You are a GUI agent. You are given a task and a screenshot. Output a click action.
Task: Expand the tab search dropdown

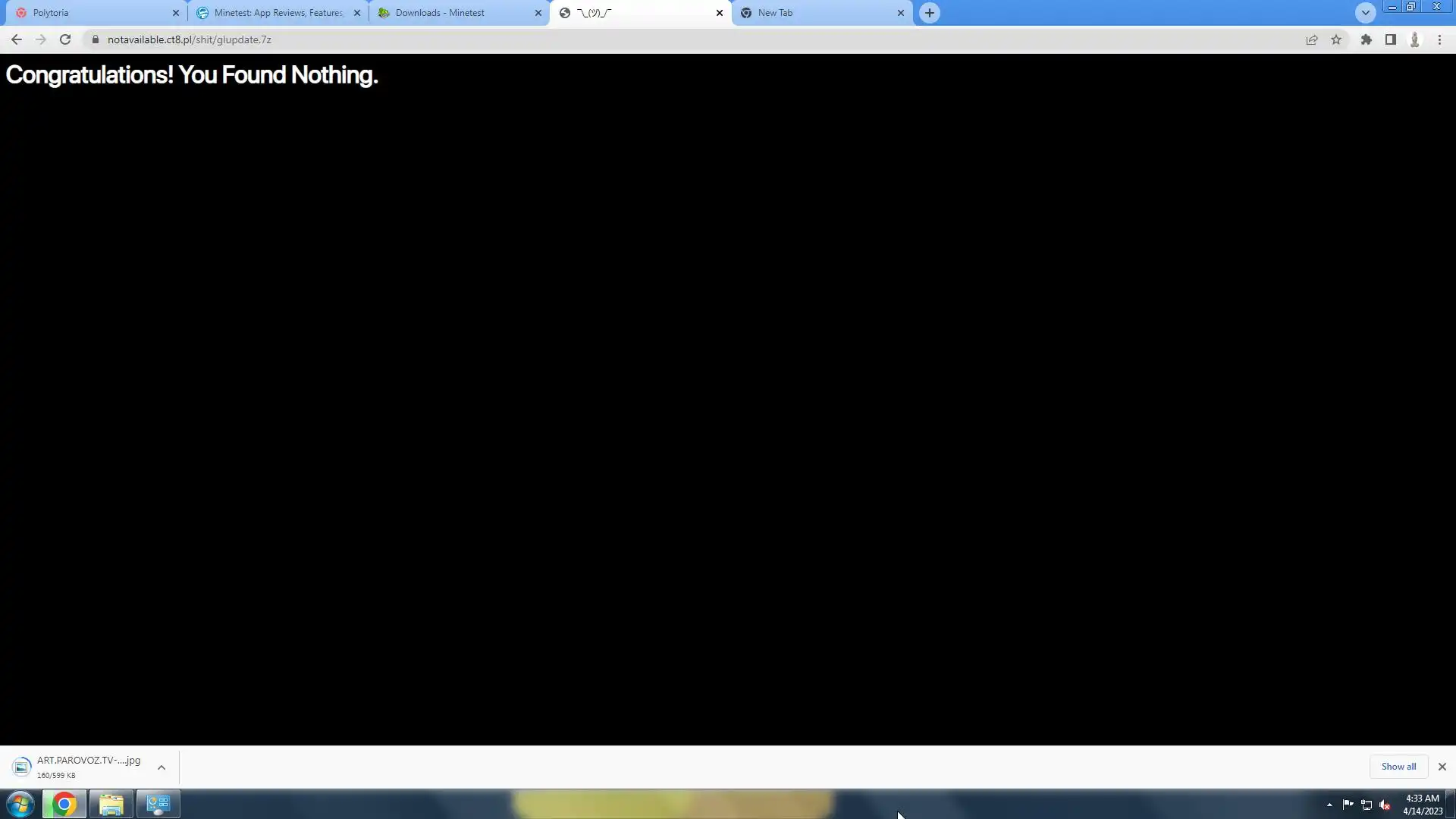pos(1365,13)
